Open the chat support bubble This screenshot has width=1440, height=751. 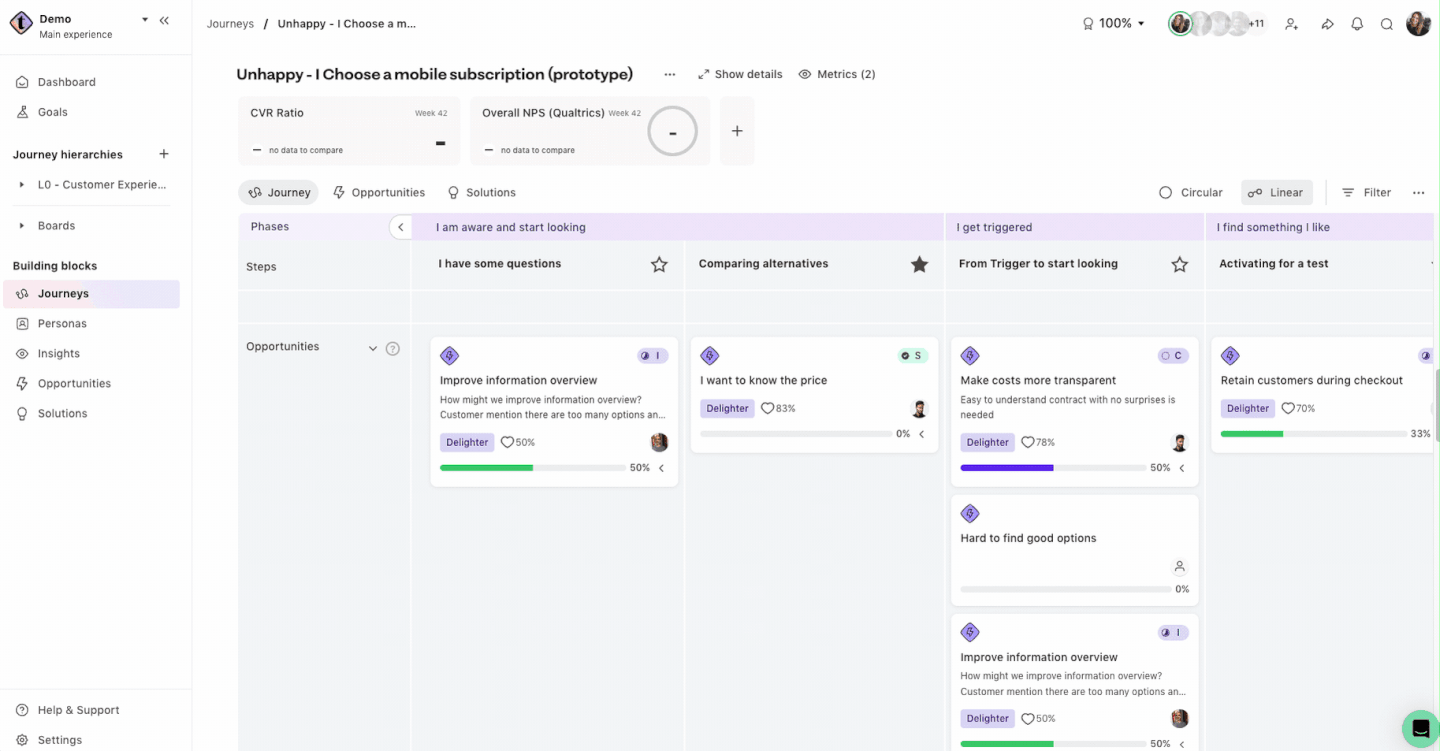click(1420, 729)
